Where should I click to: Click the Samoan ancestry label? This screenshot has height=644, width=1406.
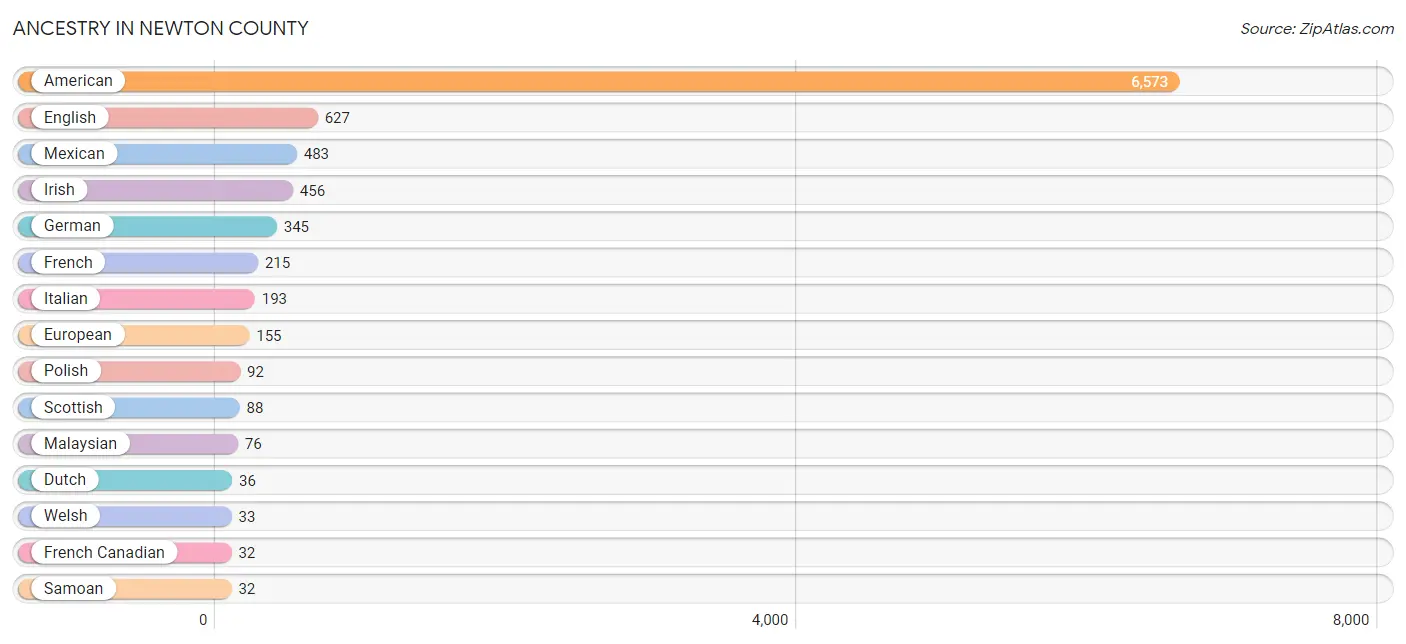click(x=73, y=588)
